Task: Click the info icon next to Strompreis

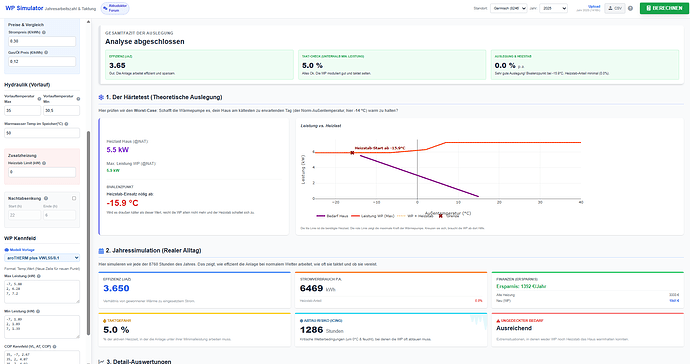Action: point(44,33)
